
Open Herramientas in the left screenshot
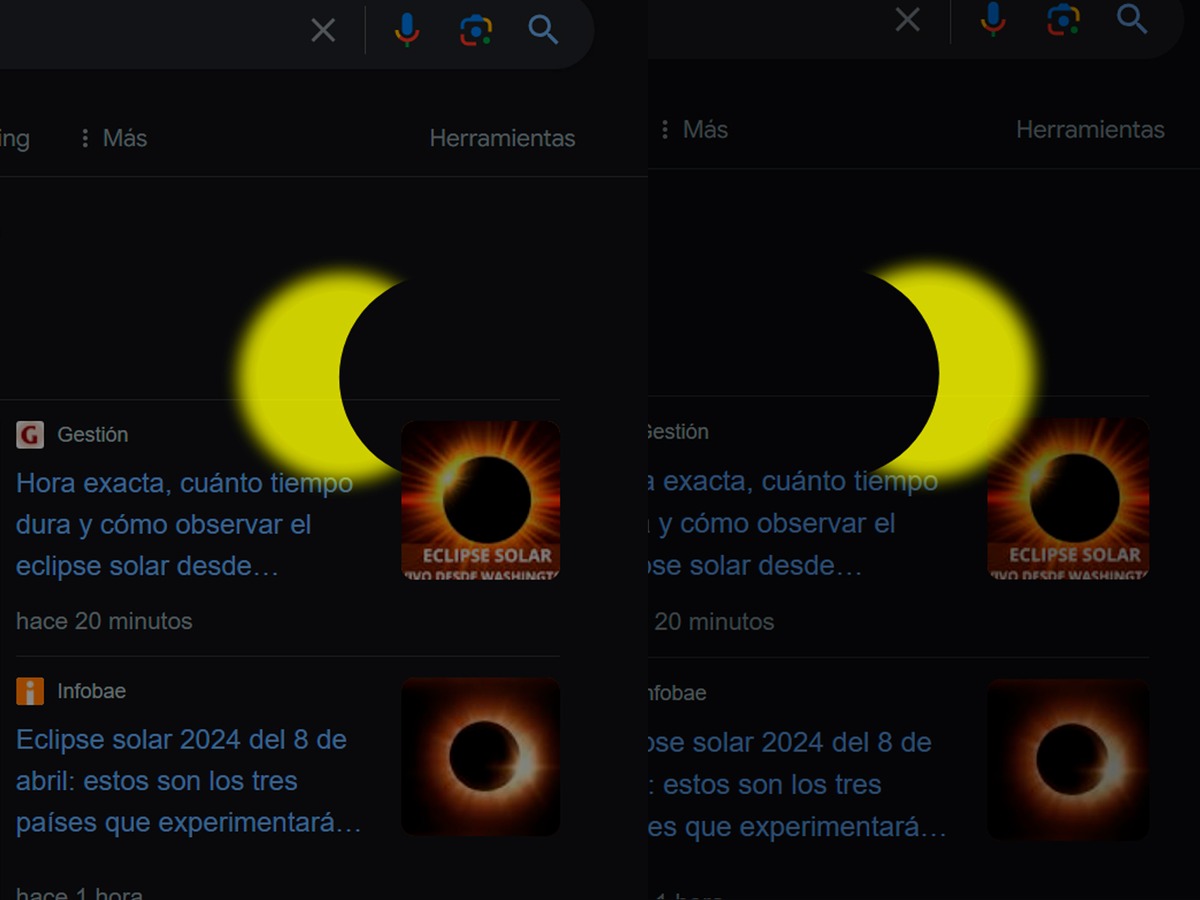(x=502, y=138)
